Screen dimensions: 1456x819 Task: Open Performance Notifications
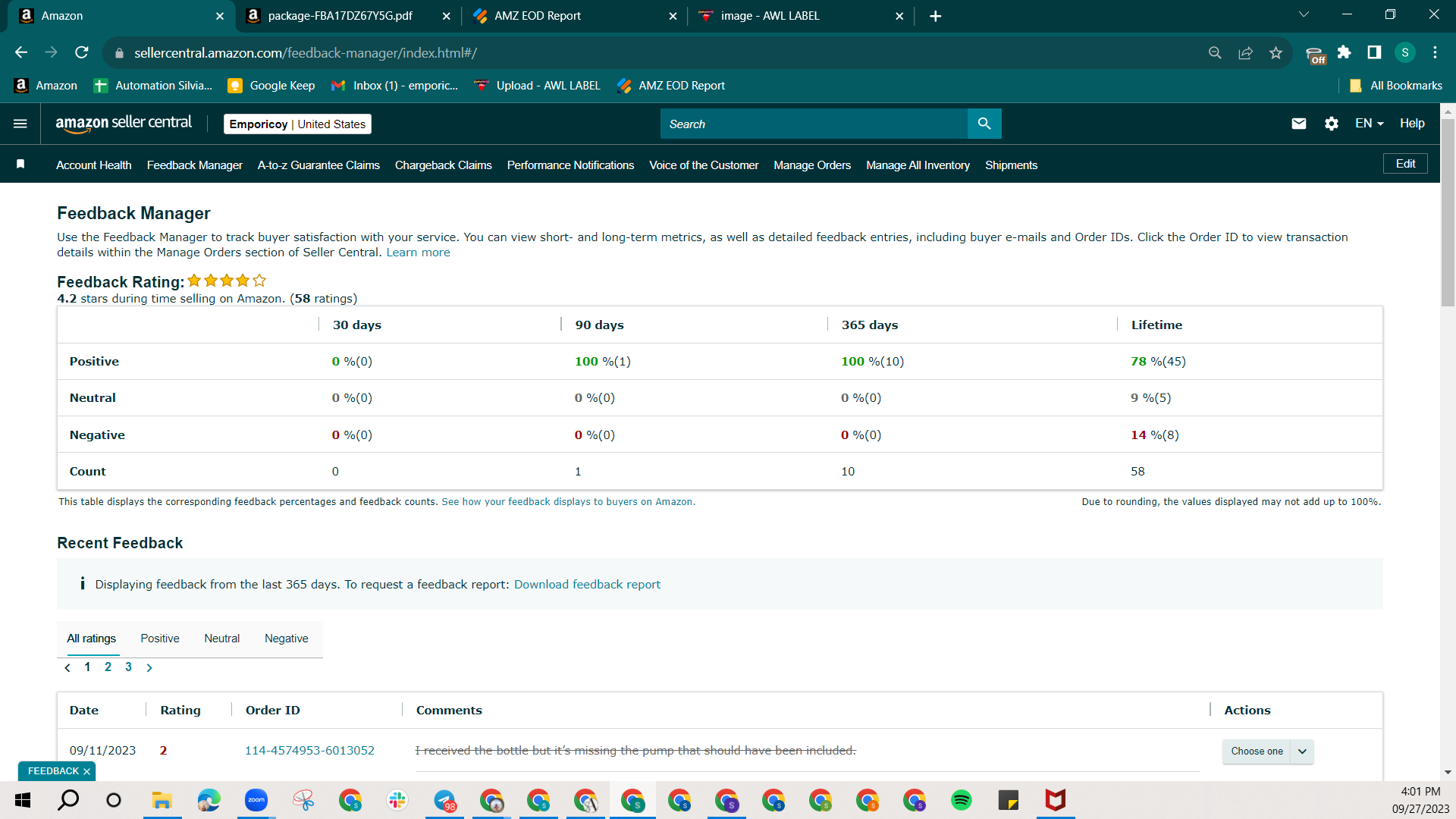pos(570,165)
